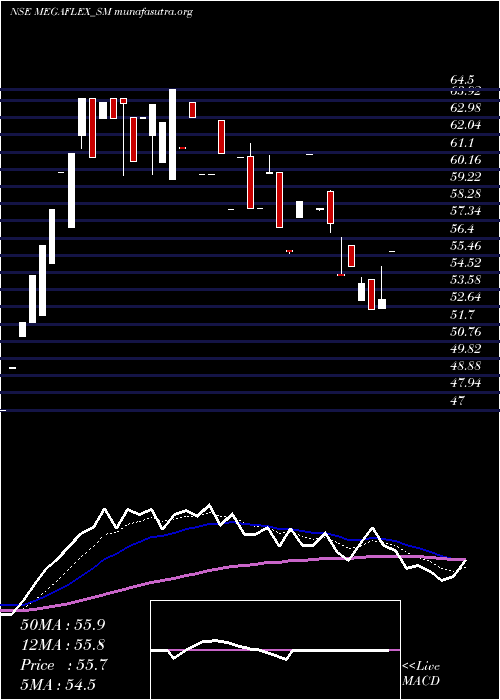Click the 52.64 price axis label
500x700 pixels.
[x=466, y=297]
